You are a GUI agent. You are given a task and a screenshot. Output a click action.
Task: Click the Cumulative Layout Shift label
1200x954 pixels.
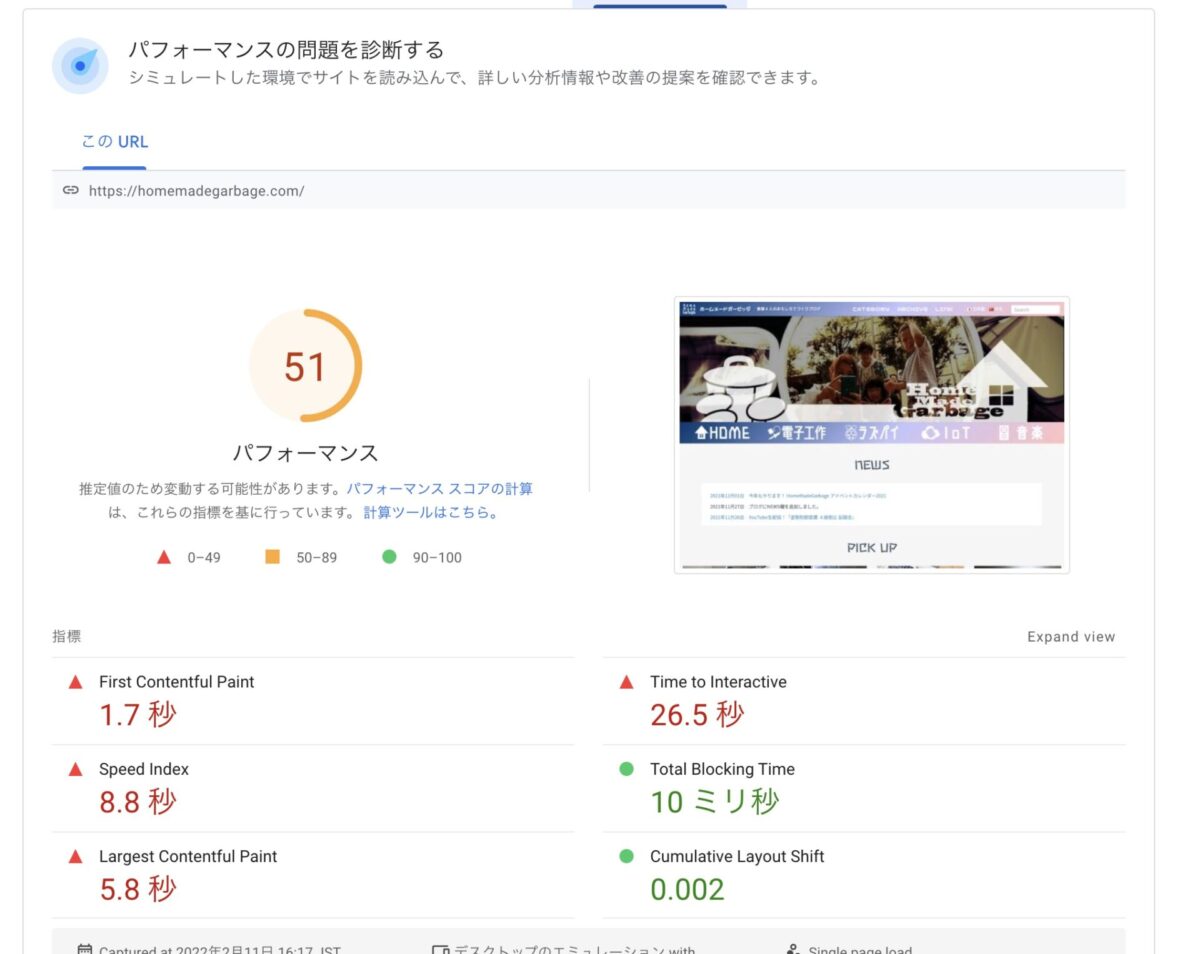point(737,856)
